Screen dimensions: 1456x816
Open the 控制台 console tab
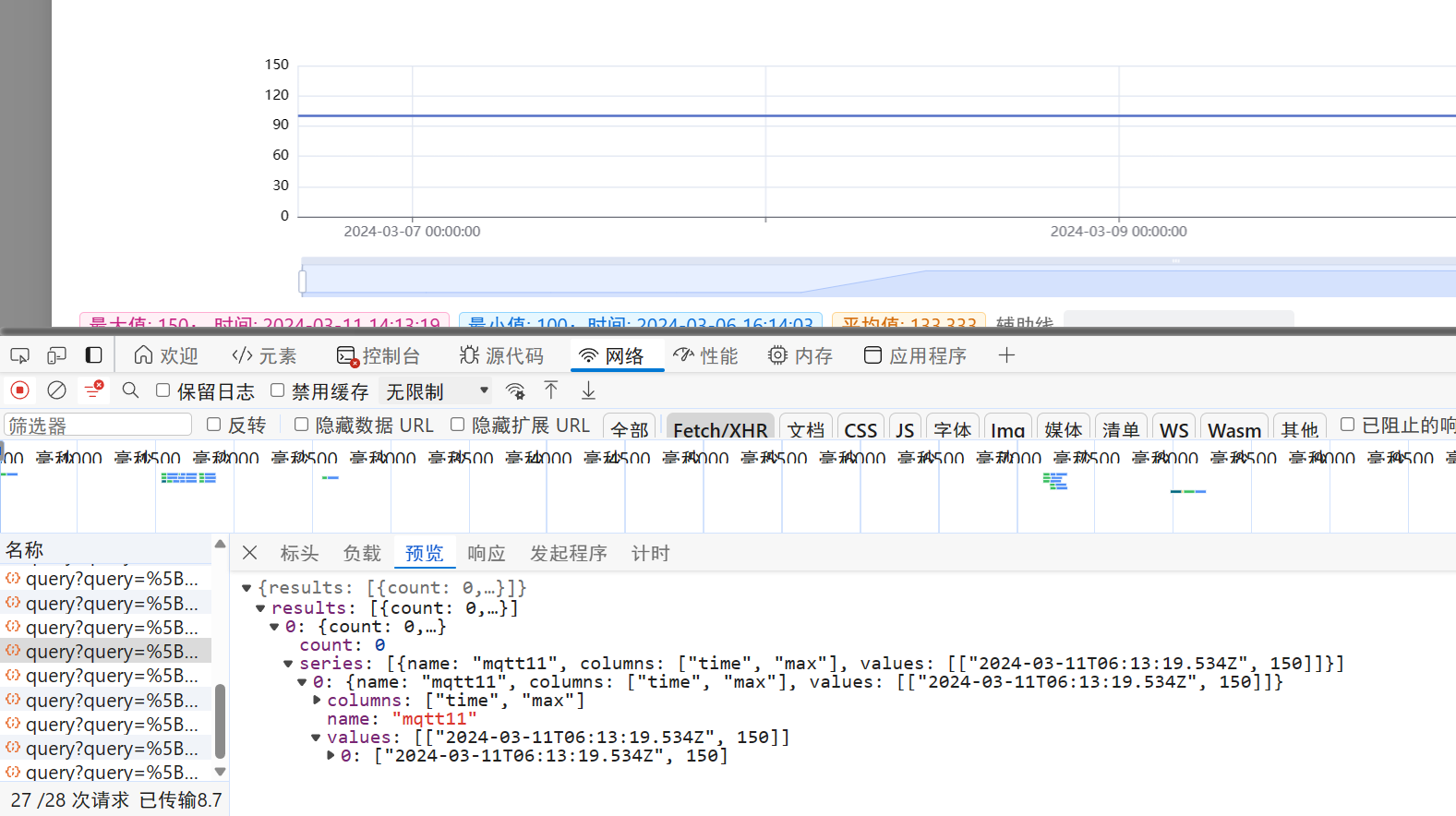pyautogui.click(x=379, y=355)
